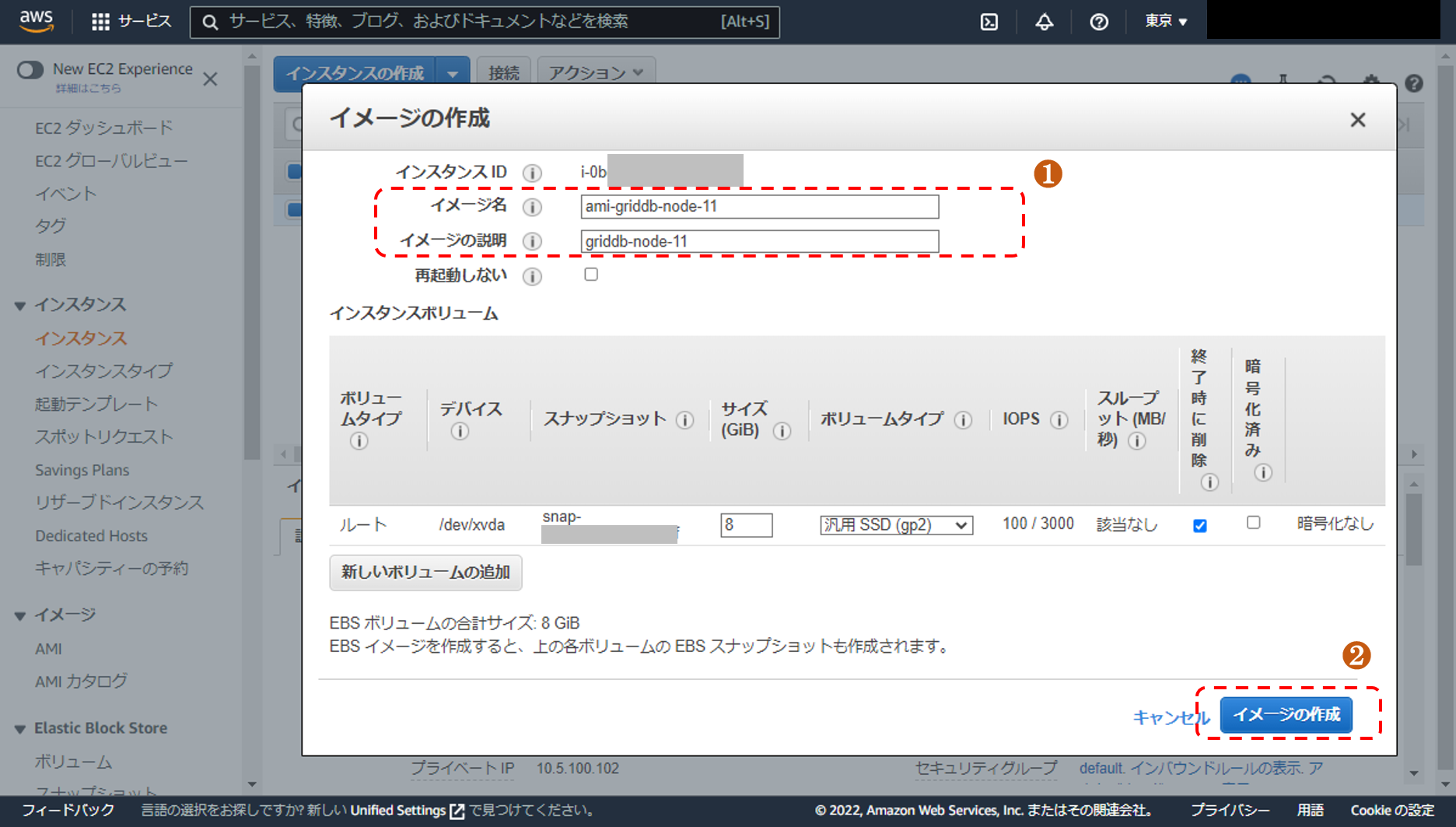Open the services grid menu icon
Screen dimensions: 1456x827
[x=100, y=22]
